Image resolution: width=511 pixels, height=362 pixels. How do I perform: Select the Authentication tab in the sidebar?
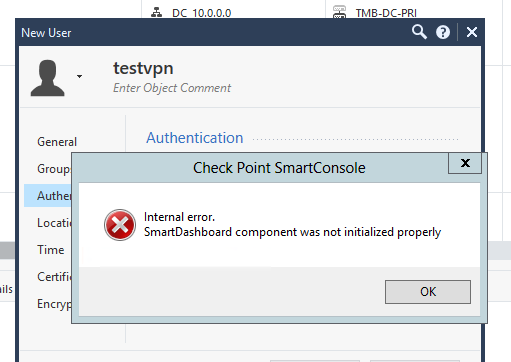tap(48, 196)
